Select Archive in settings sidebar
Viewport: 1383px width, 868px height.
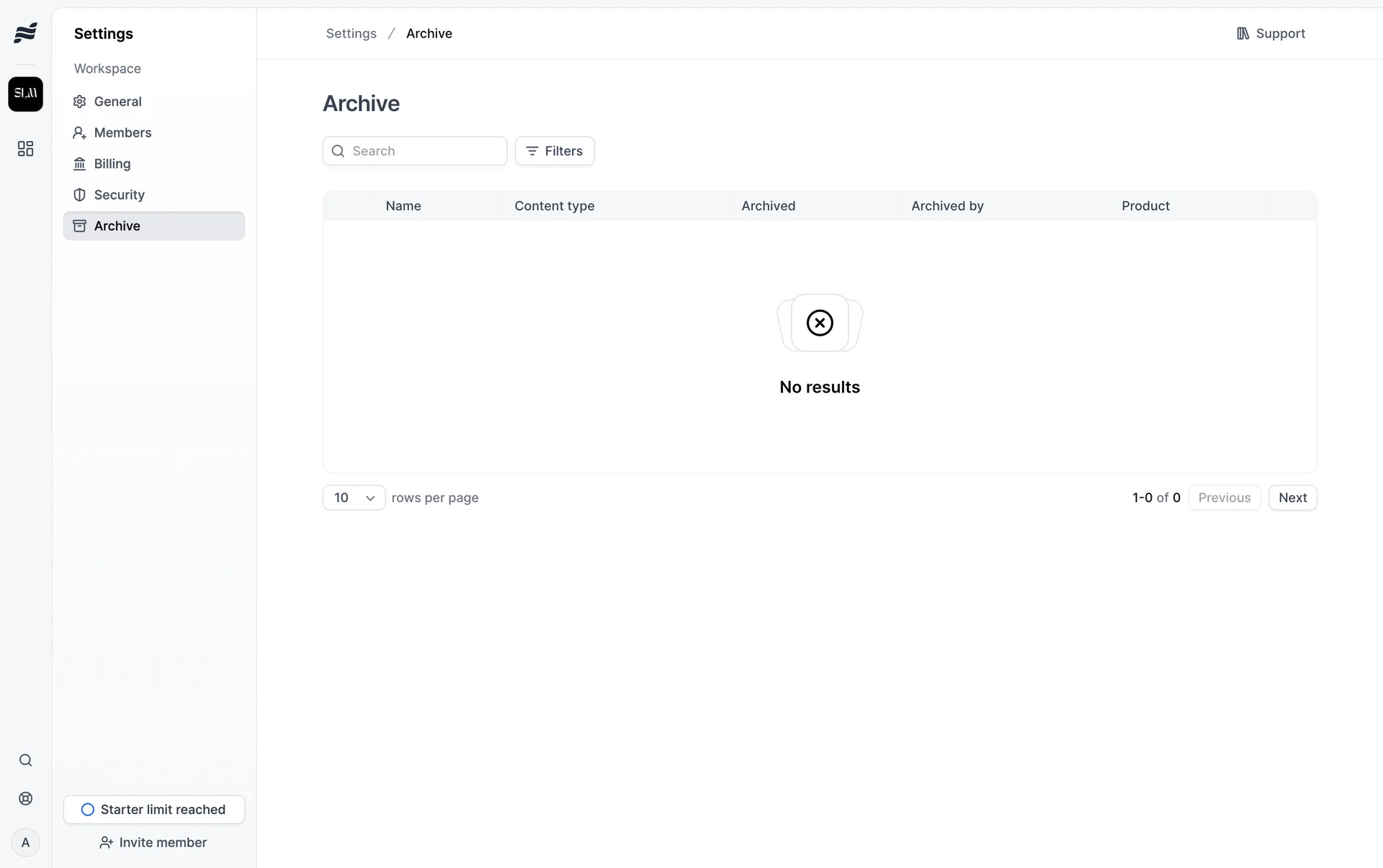point(117,225)
